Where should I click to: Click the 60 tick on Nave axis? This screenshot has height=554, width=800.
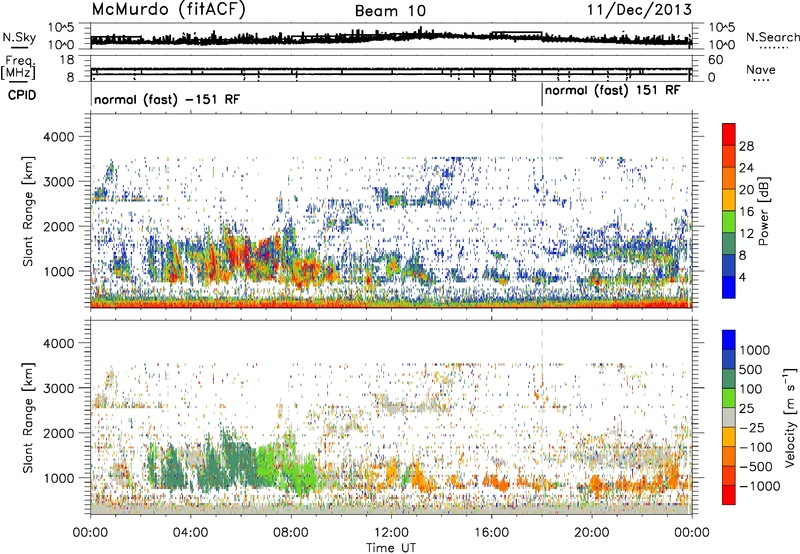pyautogui.click(x=716, y=60)
